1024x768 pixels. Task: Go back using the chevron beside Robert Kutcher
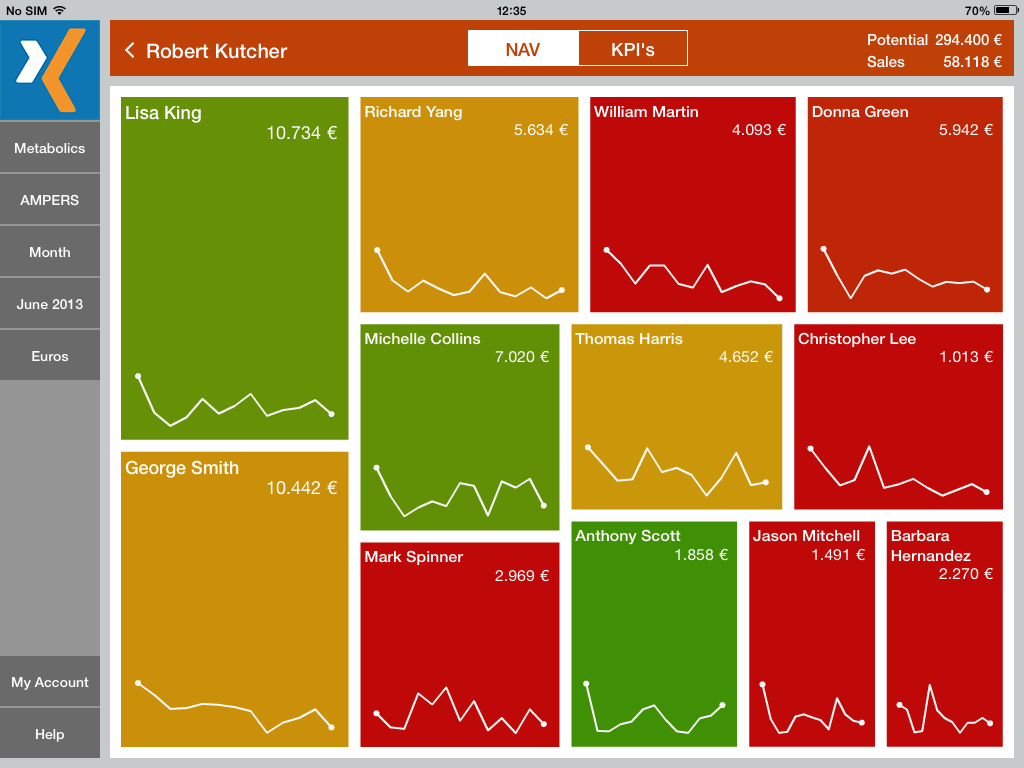coord(130,50)
